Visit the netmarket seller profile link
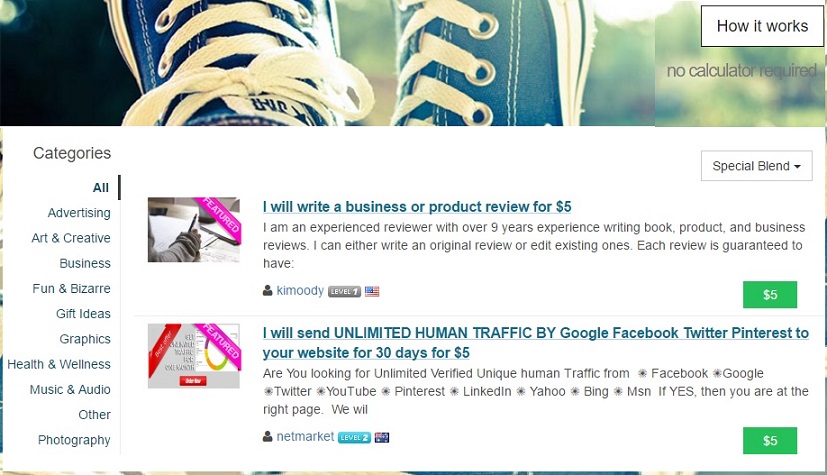 305,437
